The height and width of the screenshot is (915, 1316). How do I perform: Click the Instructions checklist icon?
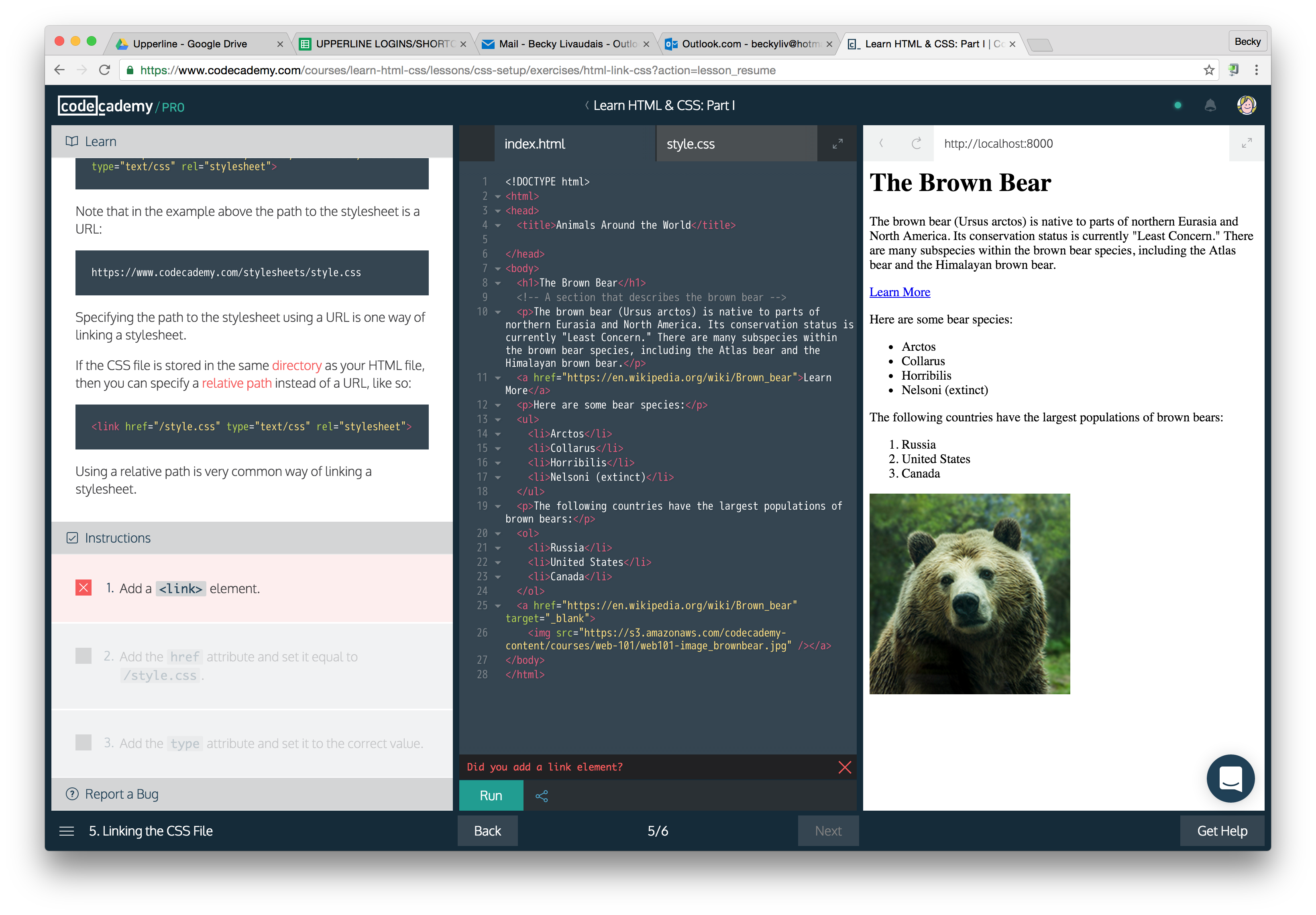point(72,538)
